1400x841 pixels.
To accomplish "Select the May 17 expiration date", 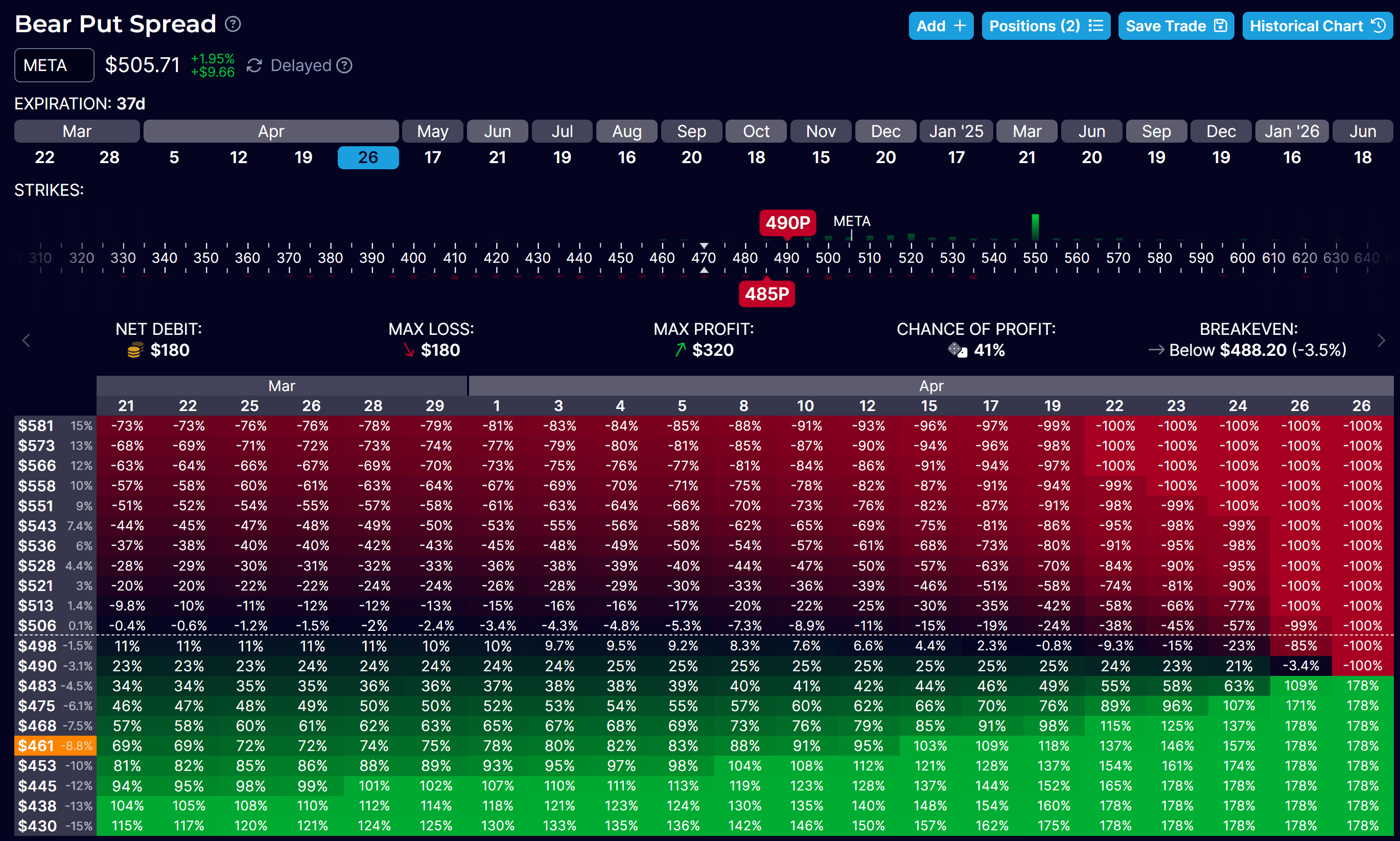I will click(x=432, y=157).
